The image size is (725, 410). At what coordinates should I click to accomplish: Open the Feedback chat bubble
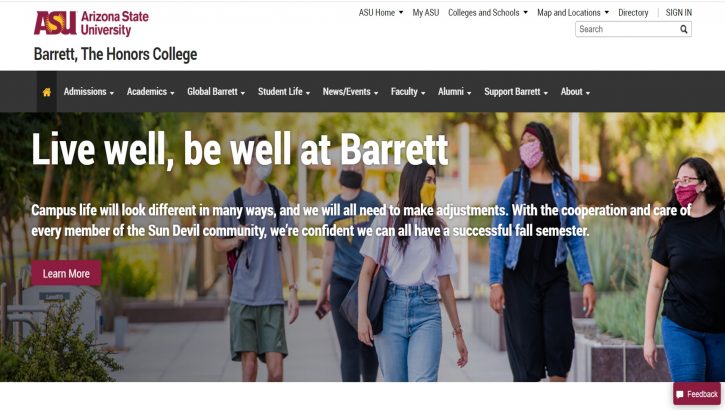tap(697, 394)
